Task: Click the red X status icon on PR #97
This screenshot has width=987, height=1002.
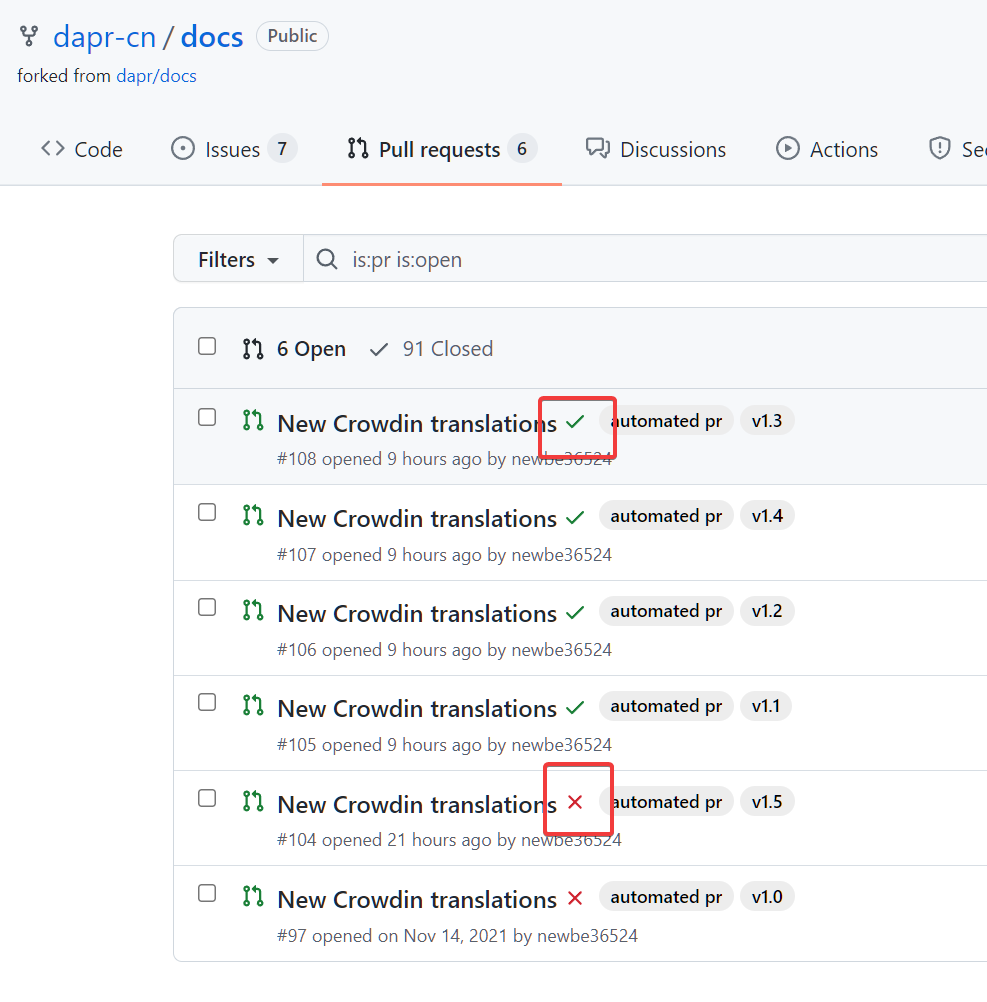Action: click(x=576, y=898)
